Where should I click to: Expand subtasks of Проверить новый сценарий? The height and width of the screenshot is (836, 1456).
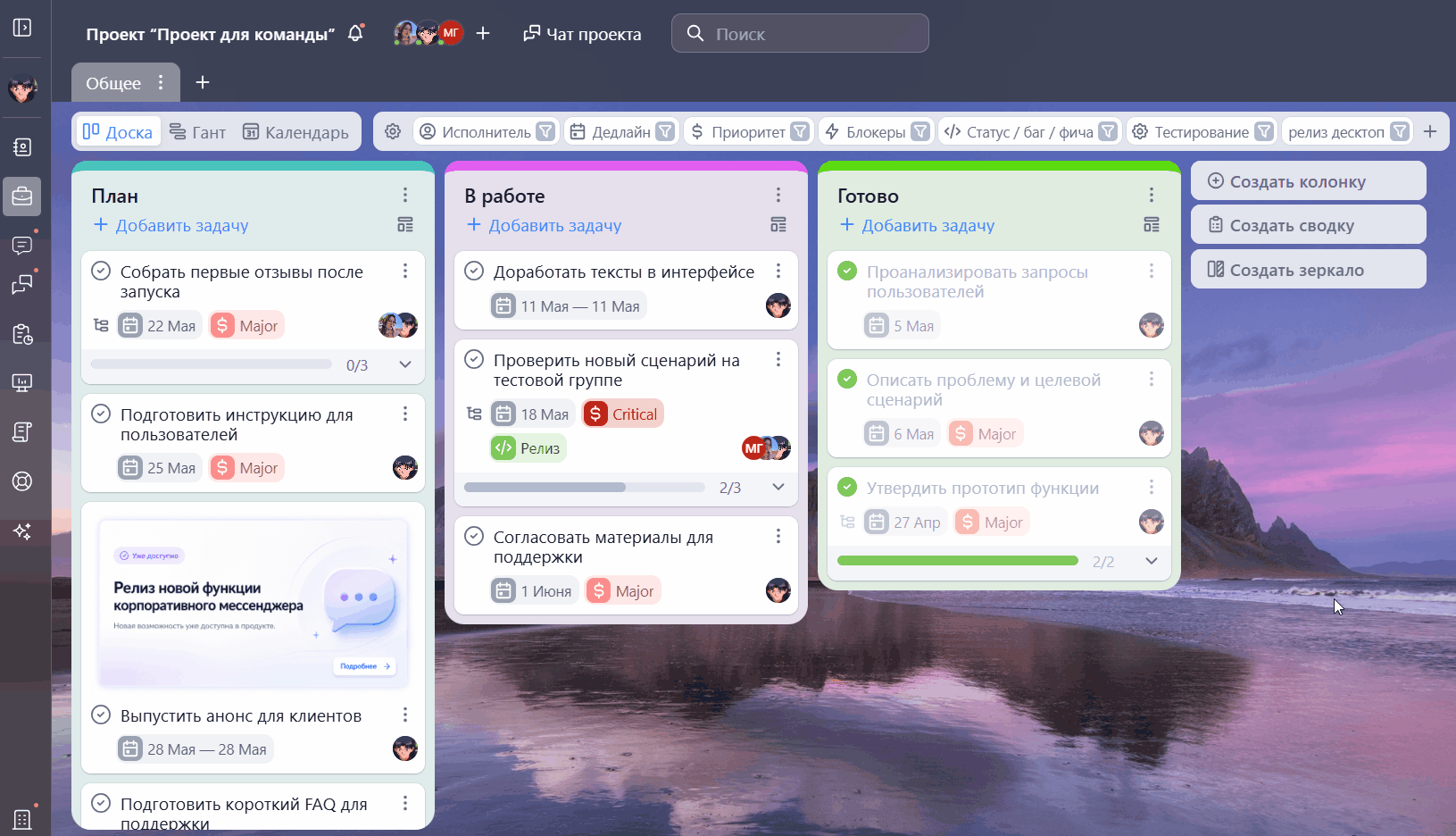(778, 487)
